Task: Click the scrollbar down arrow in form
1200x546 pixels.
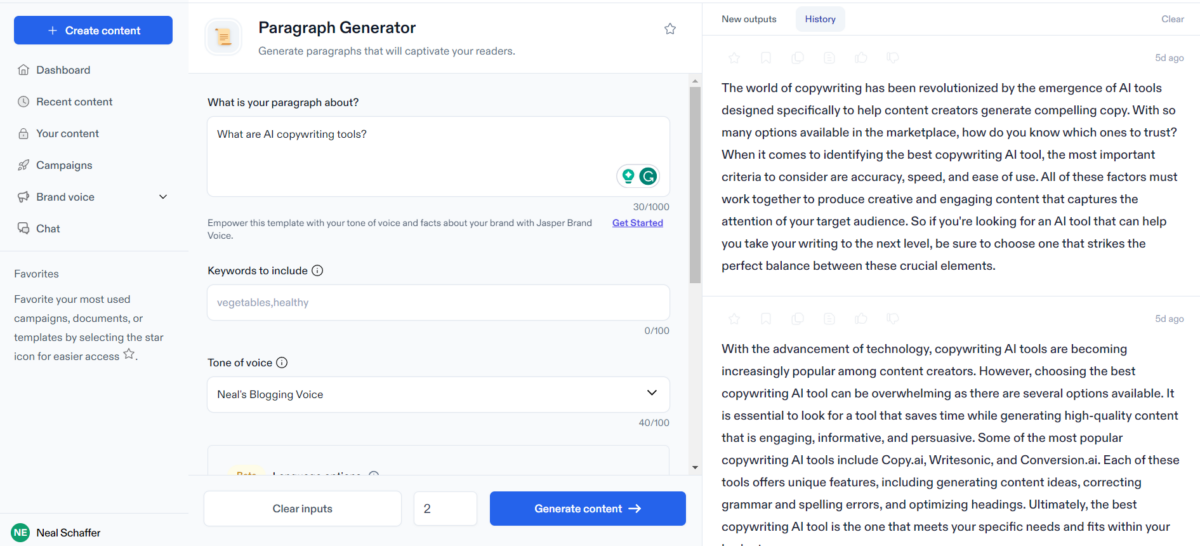Action: click(695, 466)
